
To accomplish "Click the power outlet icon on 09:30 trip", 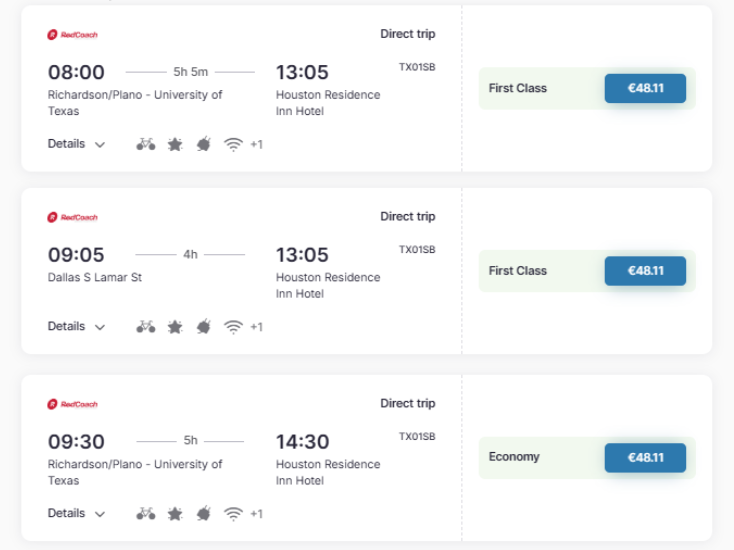I will (204, 513).
